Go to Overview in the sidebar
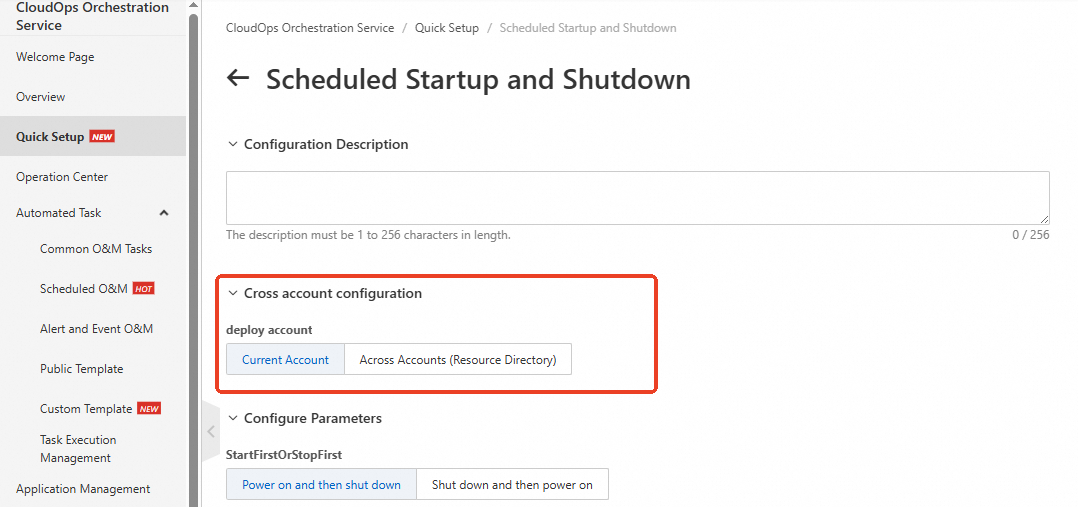This screenshot has width=1078, height=507. 41,97
